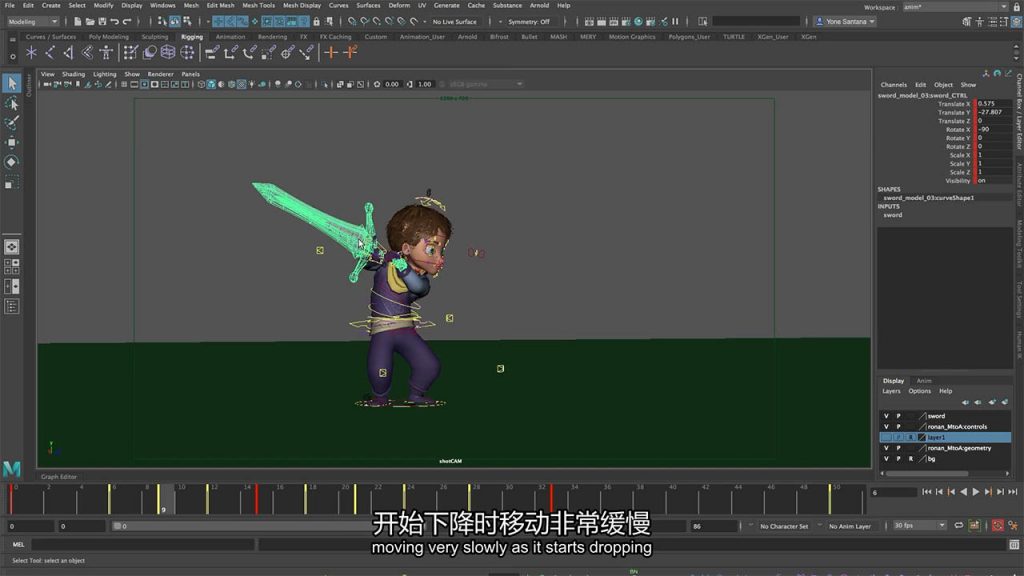Toggle visibility V of ronan_MtoA:geometry layer

886,448
